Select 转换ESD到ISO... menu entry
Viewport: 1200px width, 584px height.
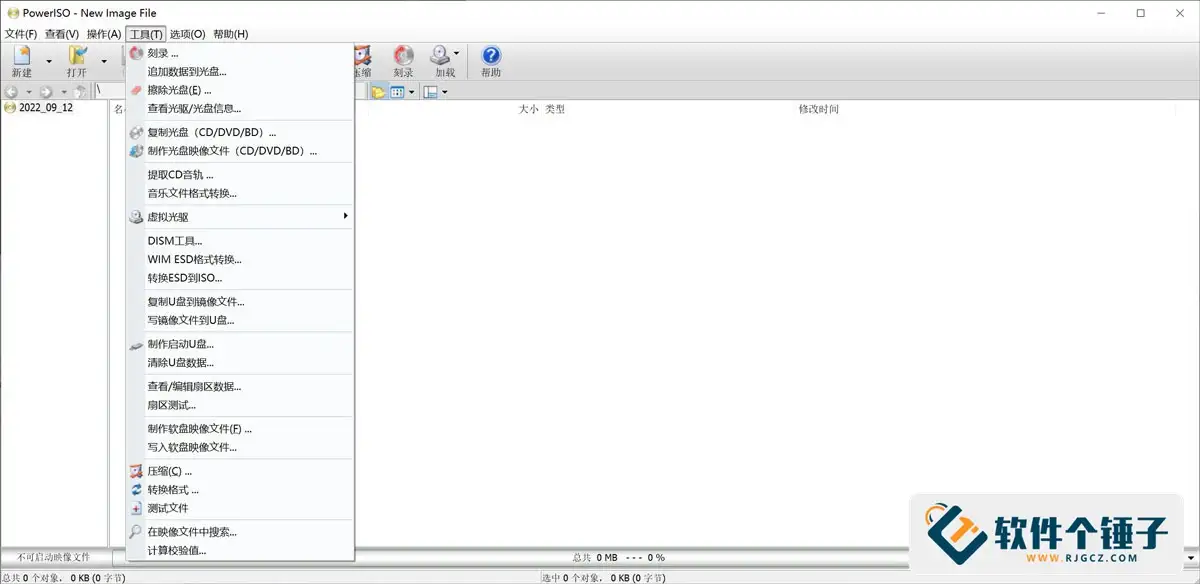pyautogui.click(x=240, y=278)
